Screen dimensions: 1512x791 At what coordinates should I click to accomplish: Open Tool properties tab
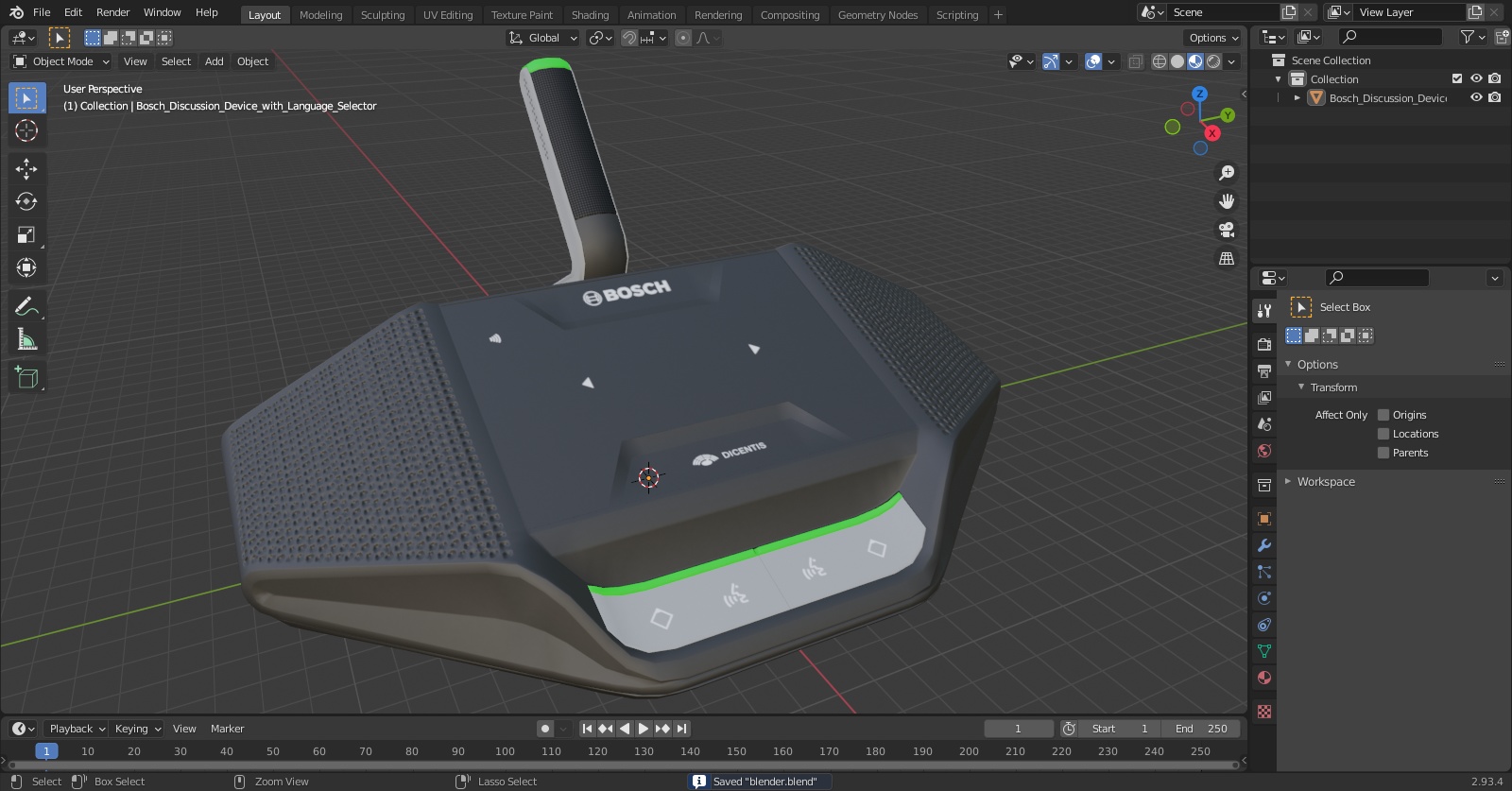(x=1264, y=311)
